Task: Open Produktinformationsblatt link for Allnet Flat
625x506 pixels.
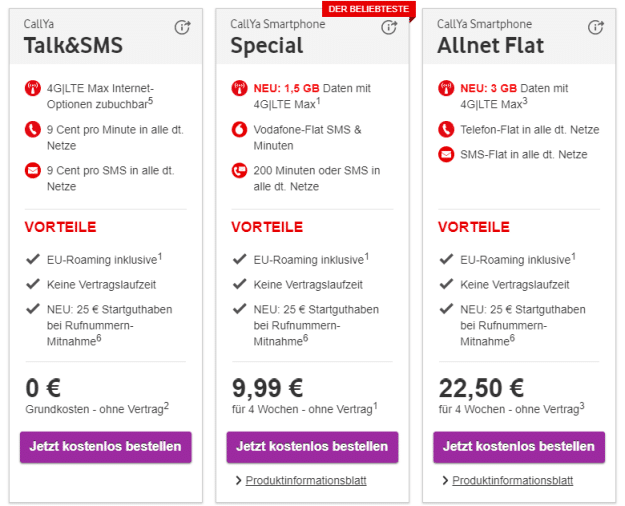Action: (513, 480)
